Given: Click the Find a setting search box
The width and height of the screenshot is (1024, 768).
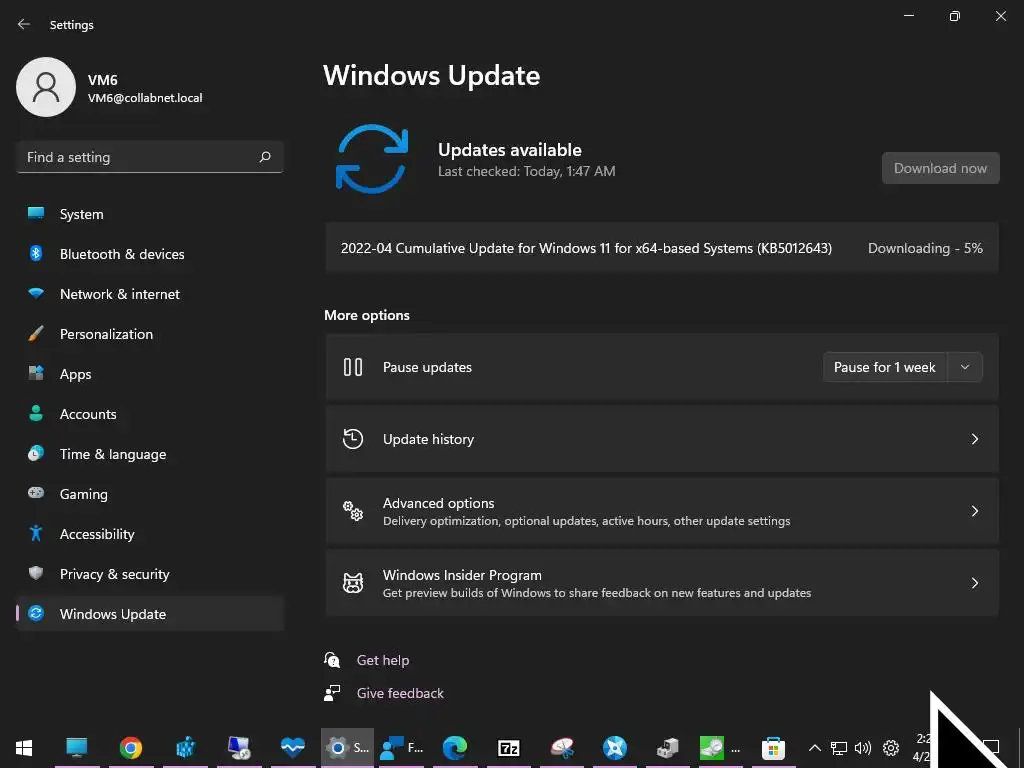Looking at the screenshot, I should coord(150,157).
